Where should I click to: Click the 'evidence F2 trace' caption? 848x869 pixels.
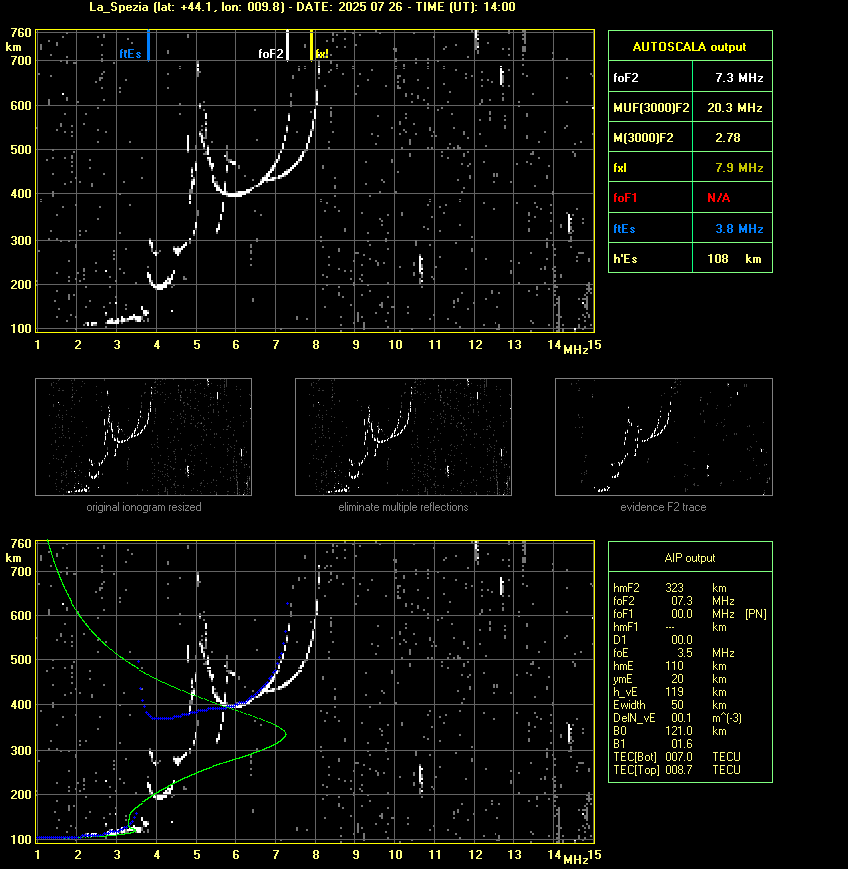point(663,507)
